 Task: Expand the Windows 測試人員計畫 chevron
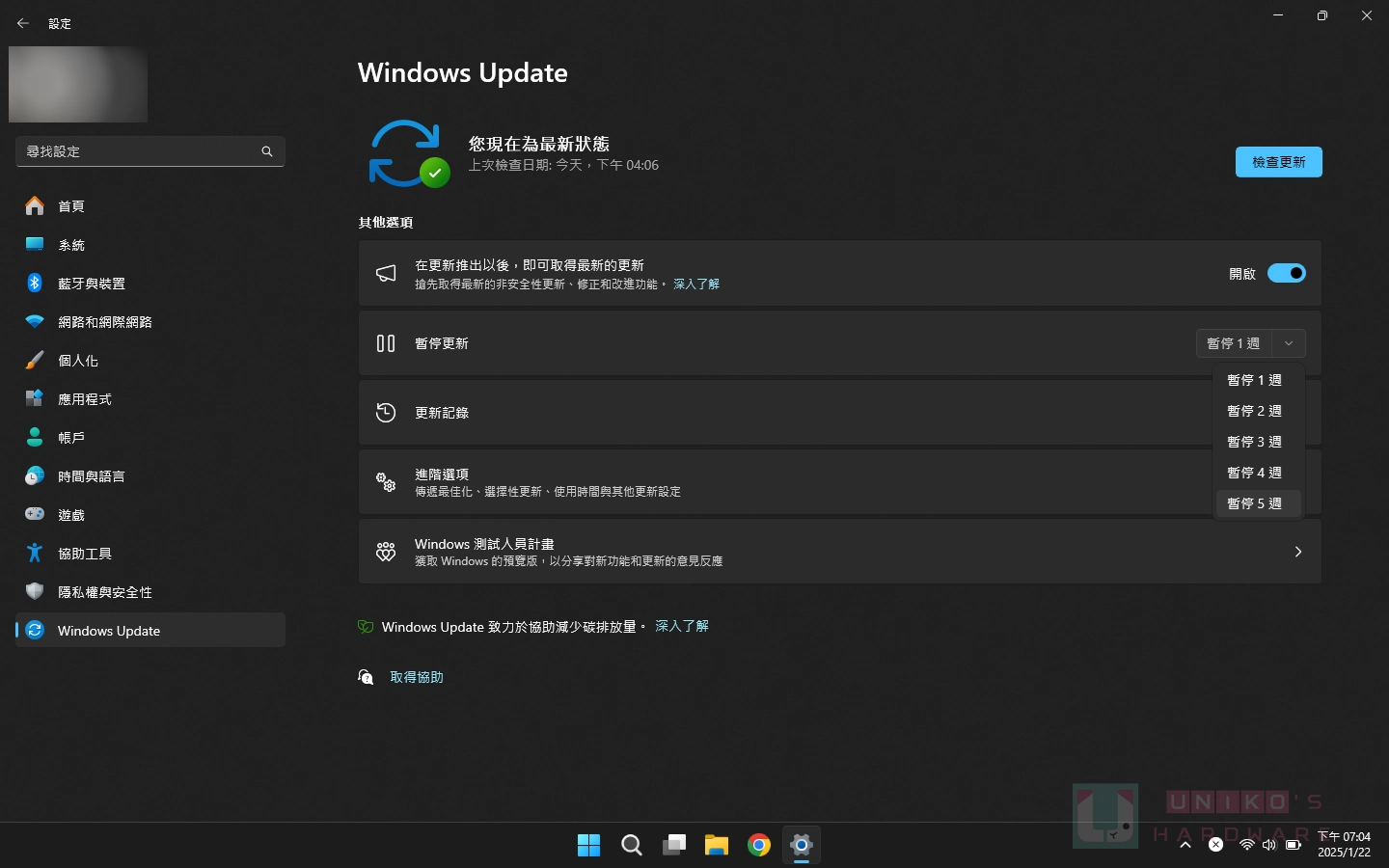coord(1298,552)
